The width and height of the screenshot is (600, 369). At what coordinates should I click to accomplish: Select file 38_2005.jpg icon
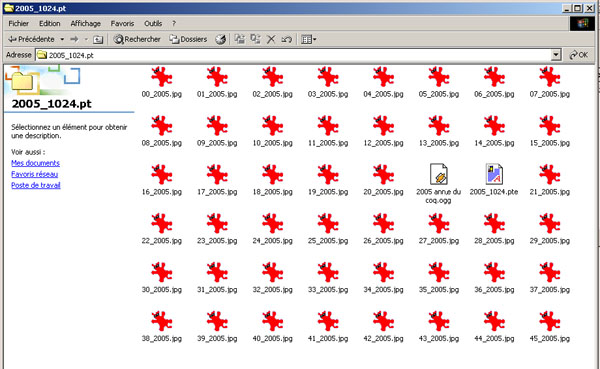[x=161, y=321]
